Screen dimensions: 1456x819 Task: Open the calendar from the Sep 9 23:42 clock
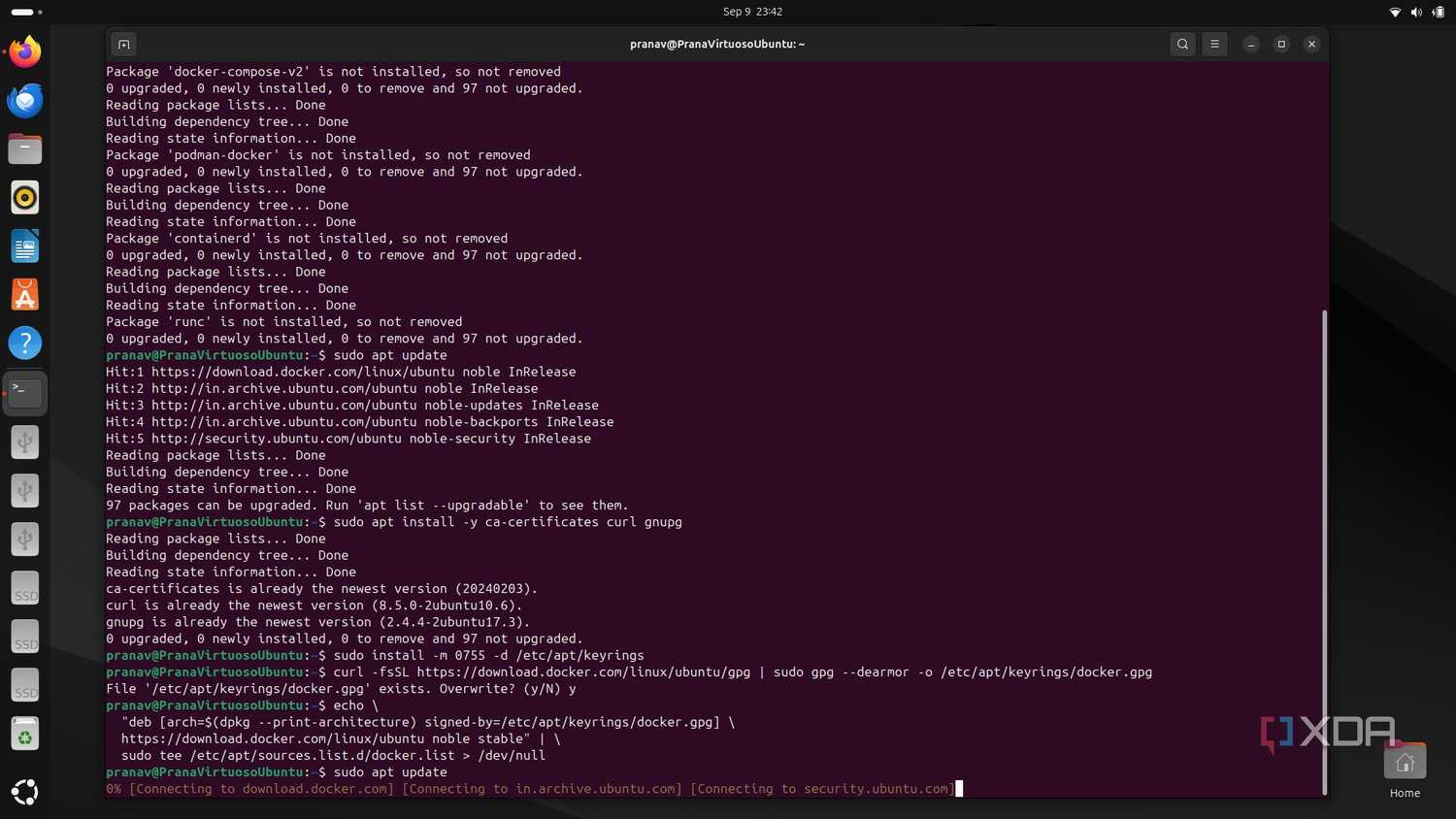[x=752, y=12]
